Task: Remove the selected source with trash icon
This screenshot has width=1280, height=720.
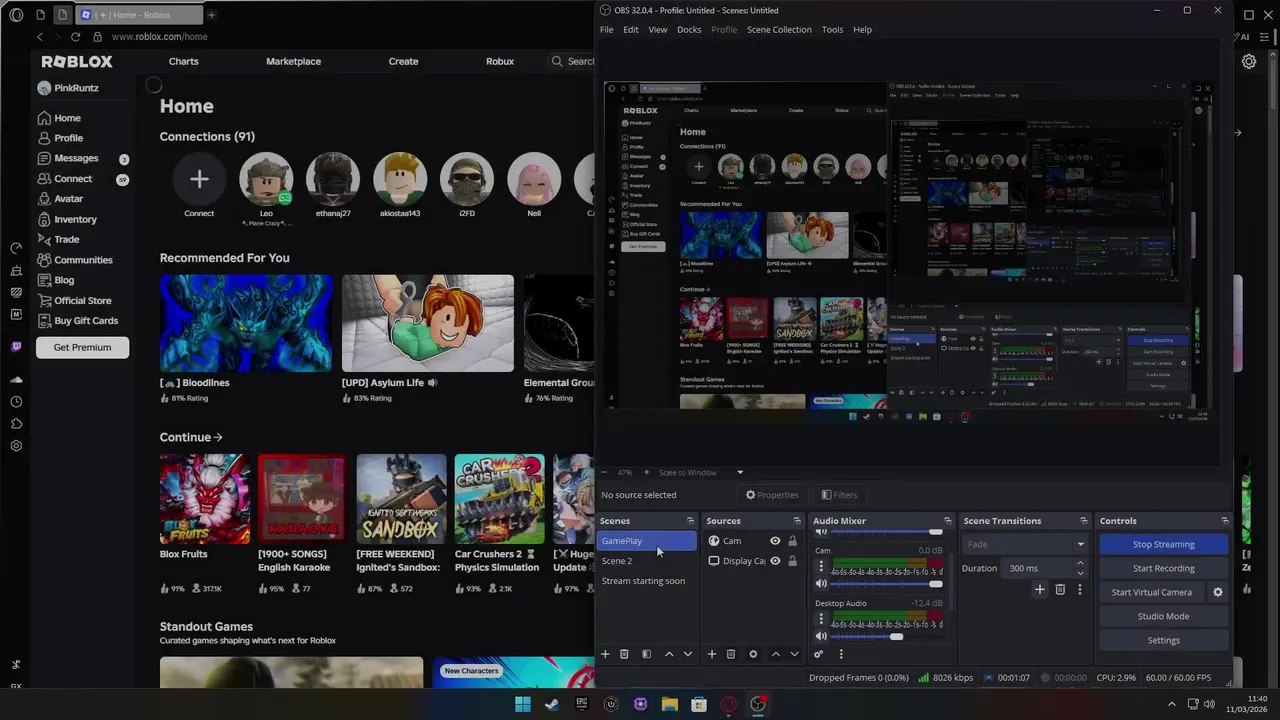Action: click(x=731, y=654)
